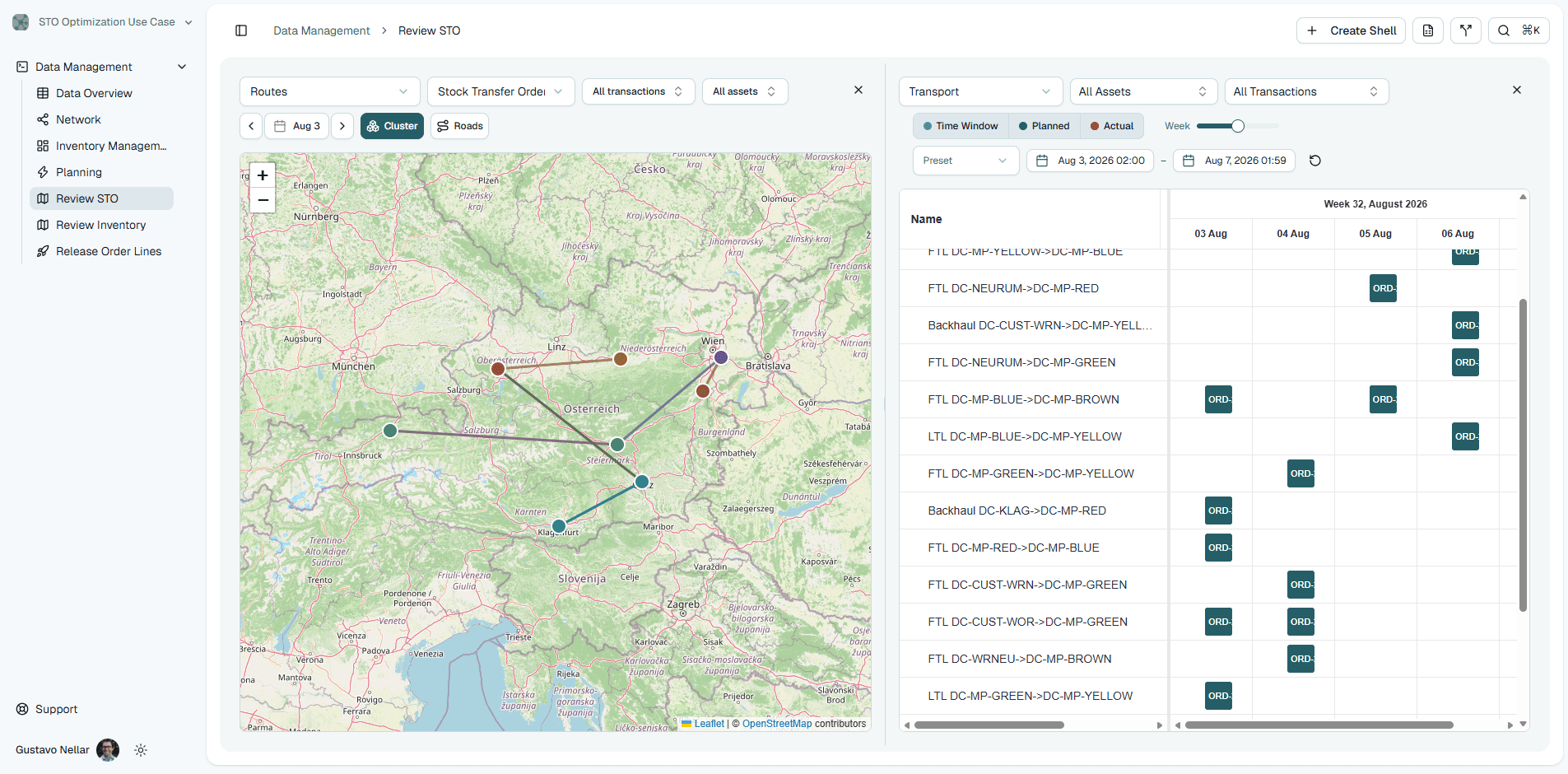Click Data Management breadcrumb link
This screenshot has height=774, width=1568.
322,30
